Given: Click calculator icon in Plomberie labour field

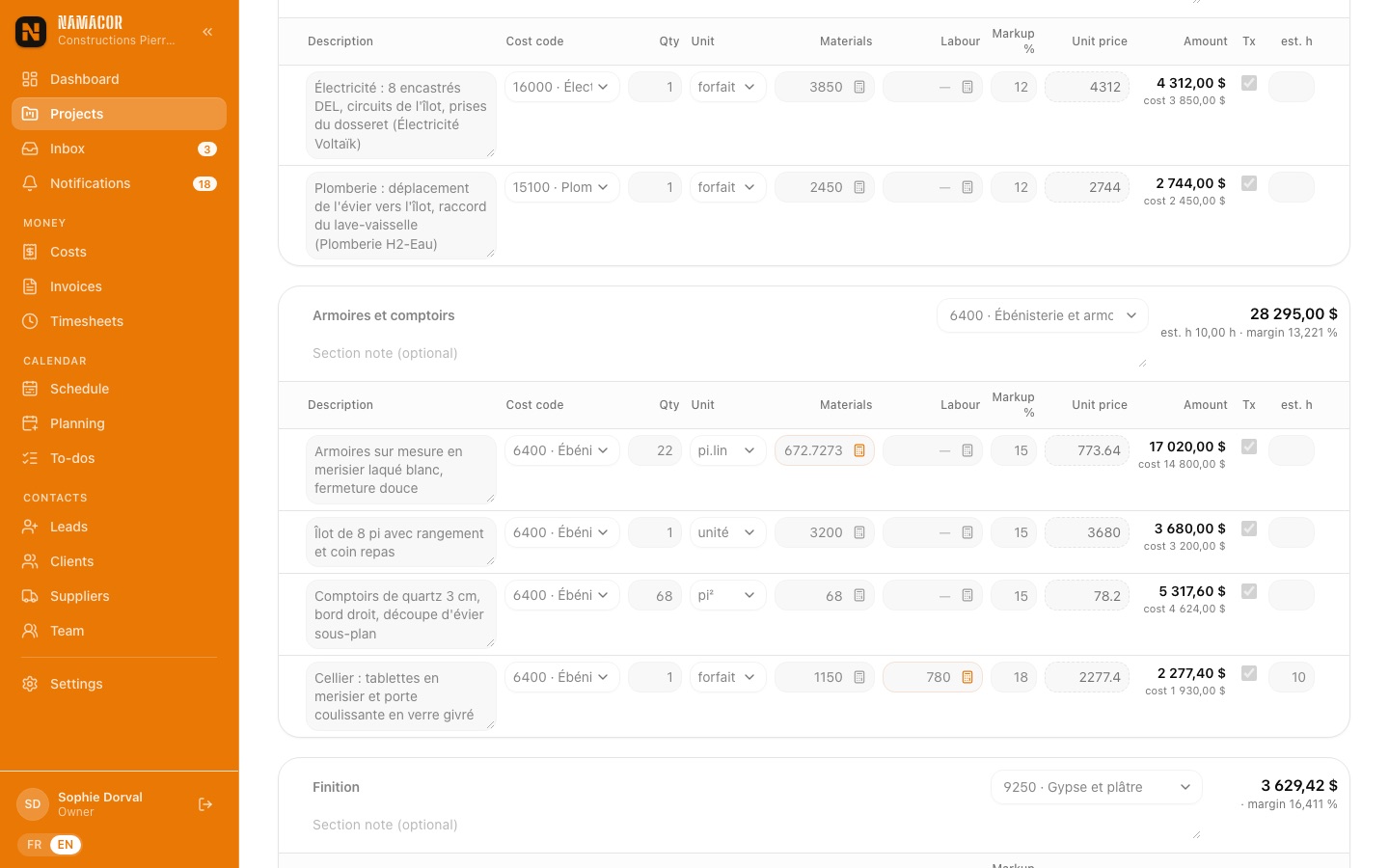Looking at the screenshot, I should tap(967, 187).
